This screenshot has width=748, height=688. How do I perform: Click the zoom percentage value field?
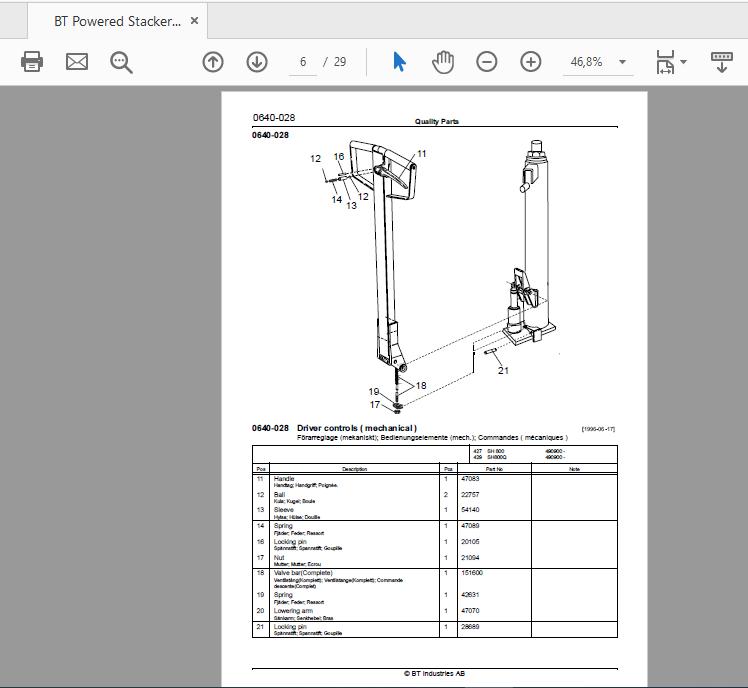tap(587, 62)
